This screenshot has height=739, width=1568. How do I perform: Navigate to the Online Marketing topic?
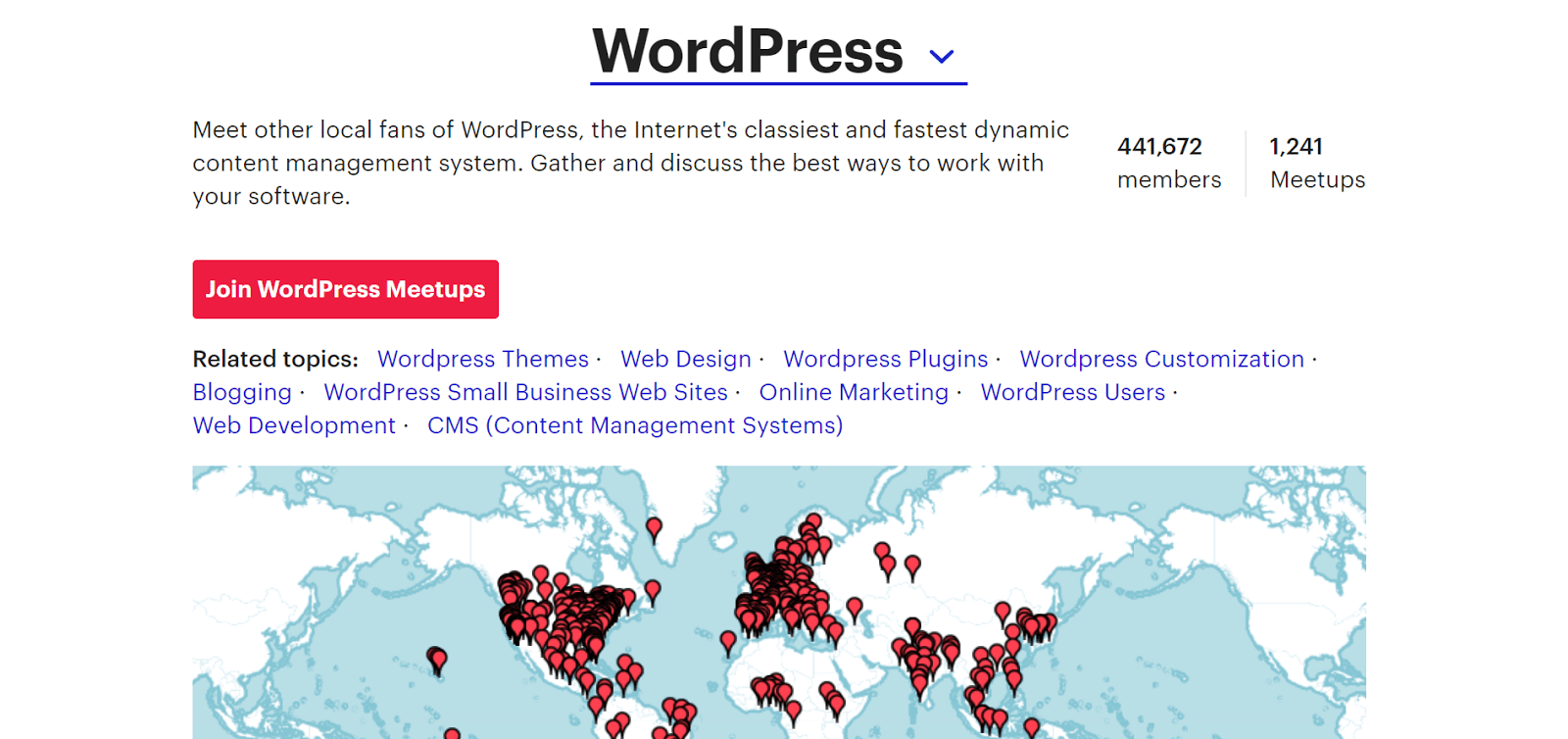tap(854, 393)
